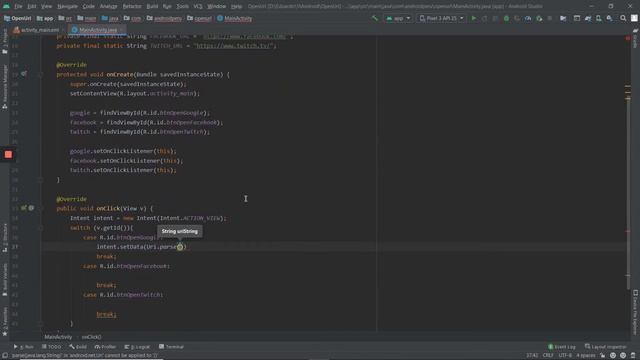Open the Window menu
Screen dimensions: 640x360
point(216,7)
